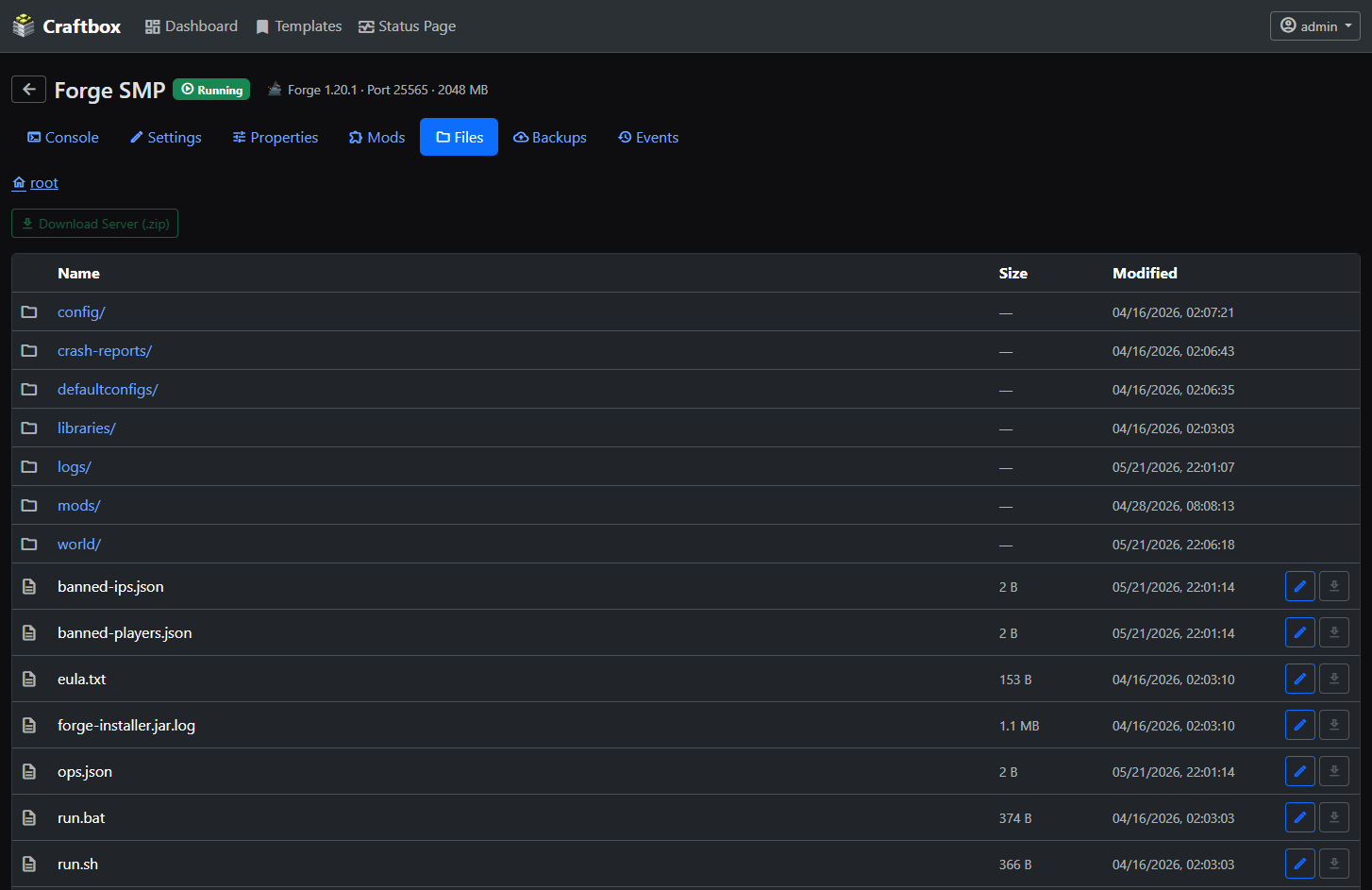Click the Modified column header
Viewport: 1372px width, 890px height.
pos(1145,273)
